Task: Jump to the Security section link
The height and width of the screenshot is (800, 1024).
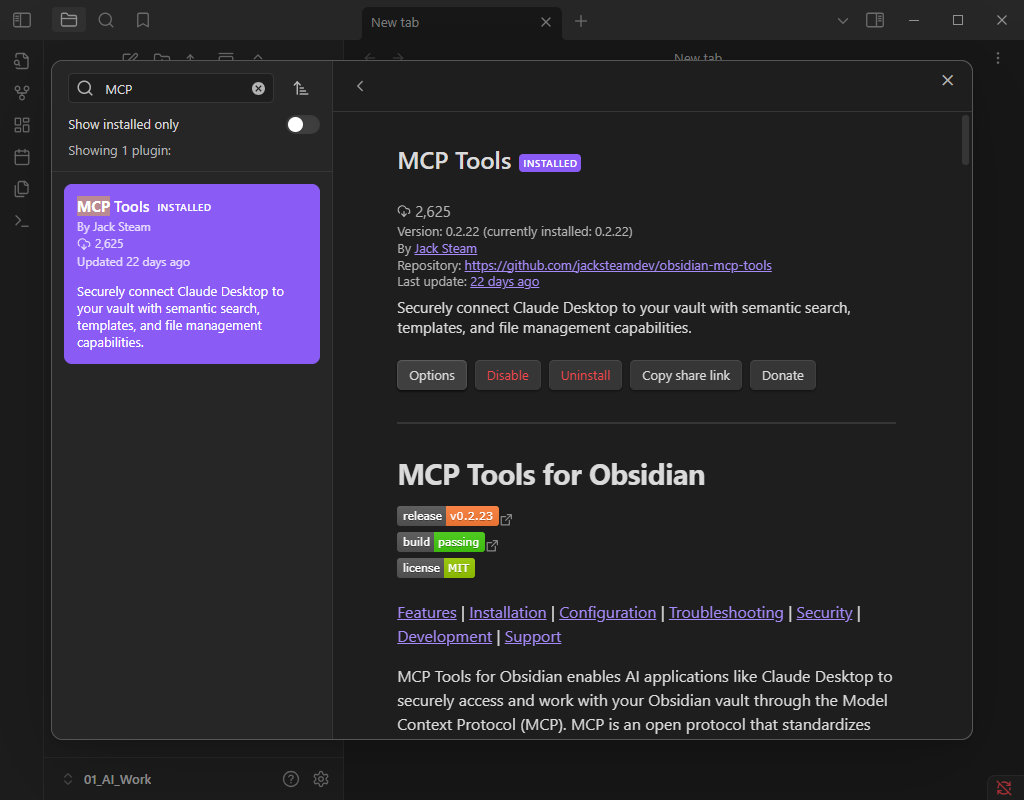Action: [824, 613]
